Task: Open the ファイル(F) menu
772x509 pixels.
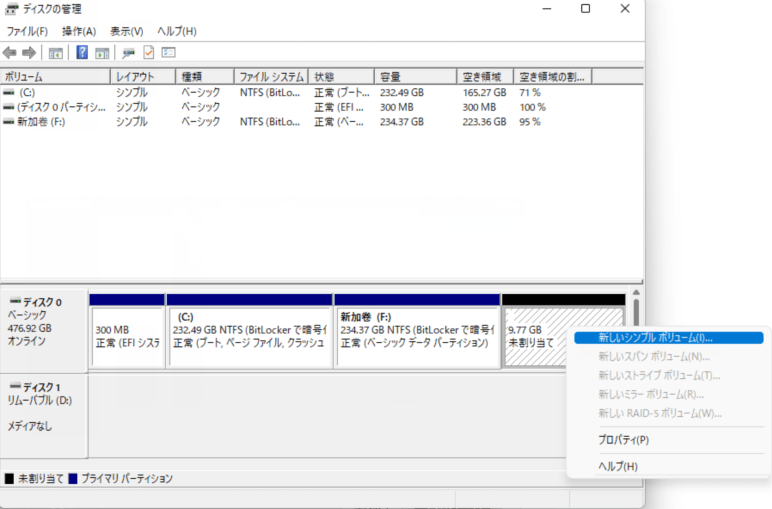Action: tap(27, 31)
